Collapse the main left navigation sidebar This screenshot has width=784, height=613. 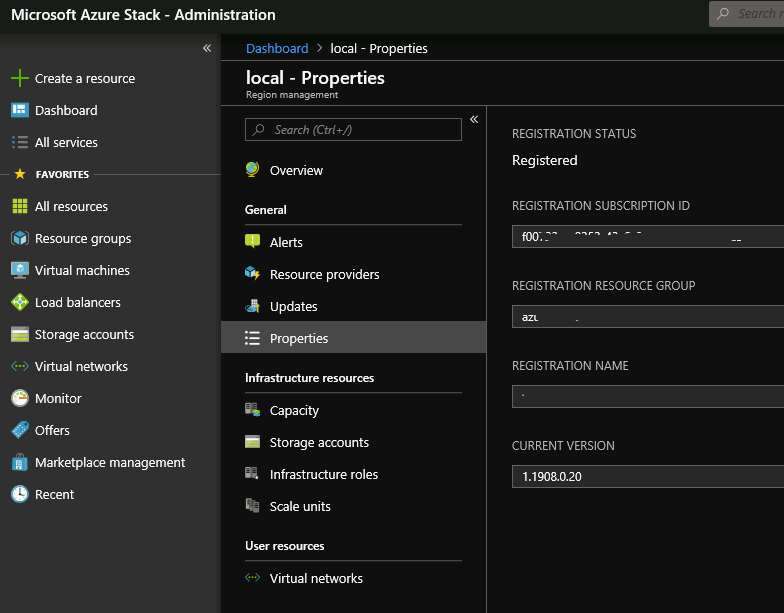pos(207,48)
